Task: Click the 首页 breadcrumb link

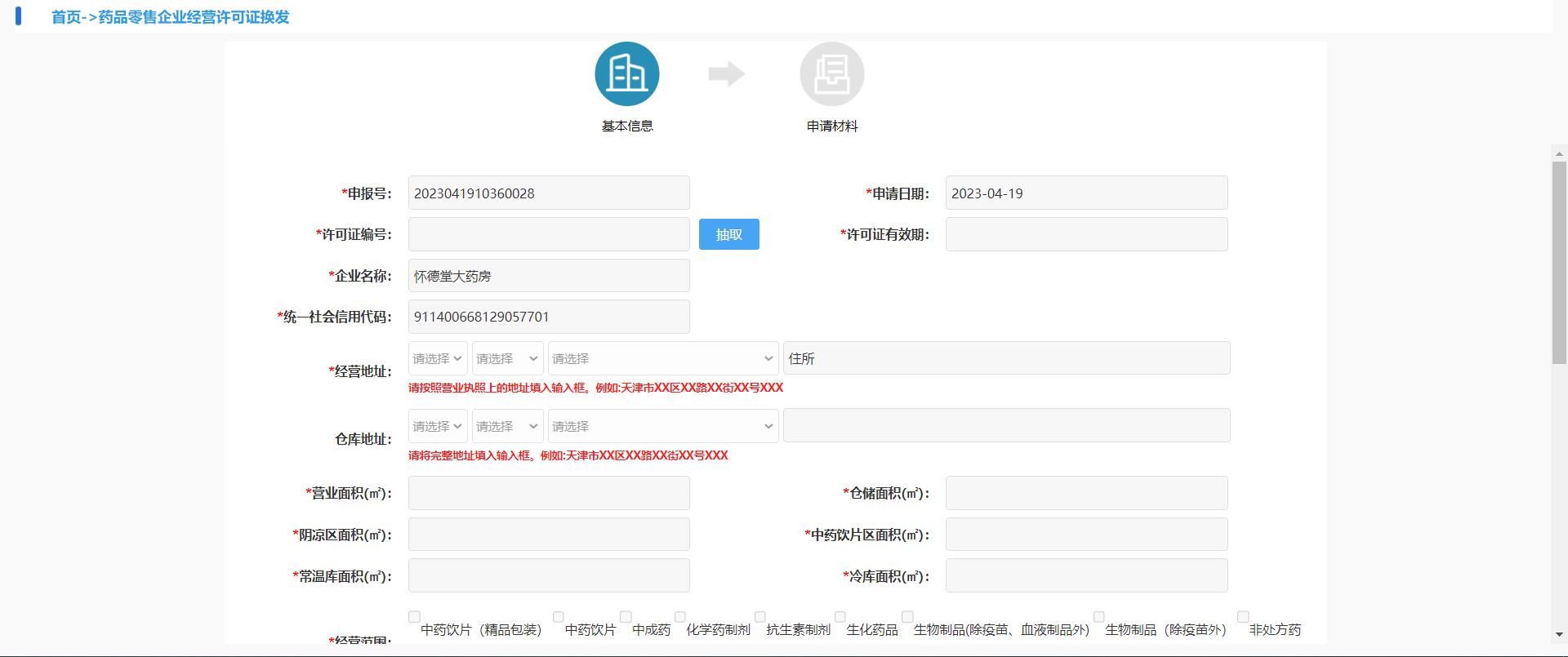Action: tap(66, 17)
